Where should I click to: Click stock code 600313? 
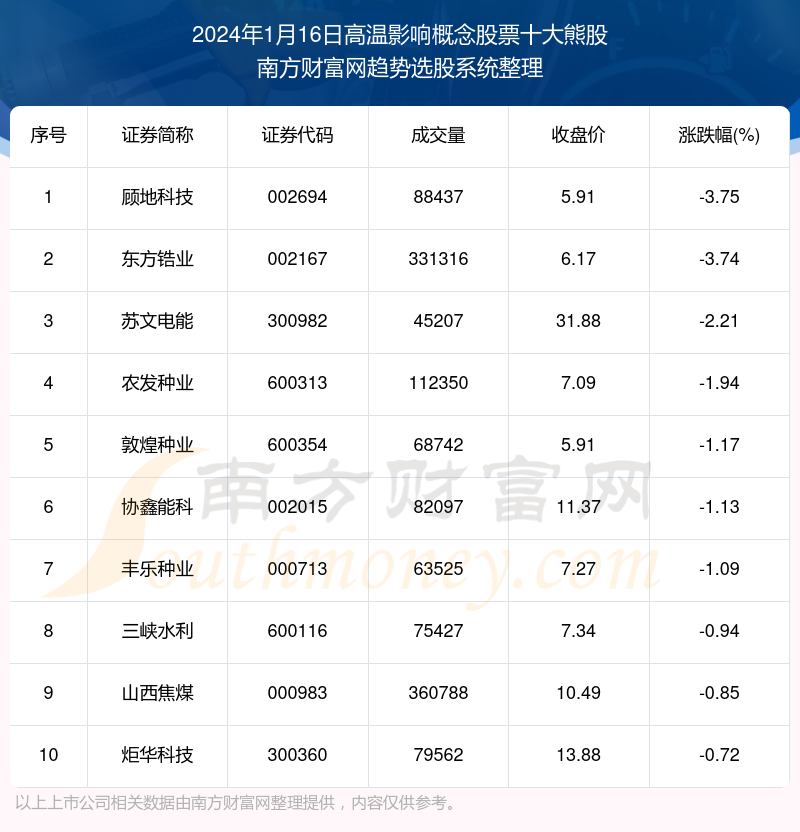pyautogui.click(x=297, y=383)
